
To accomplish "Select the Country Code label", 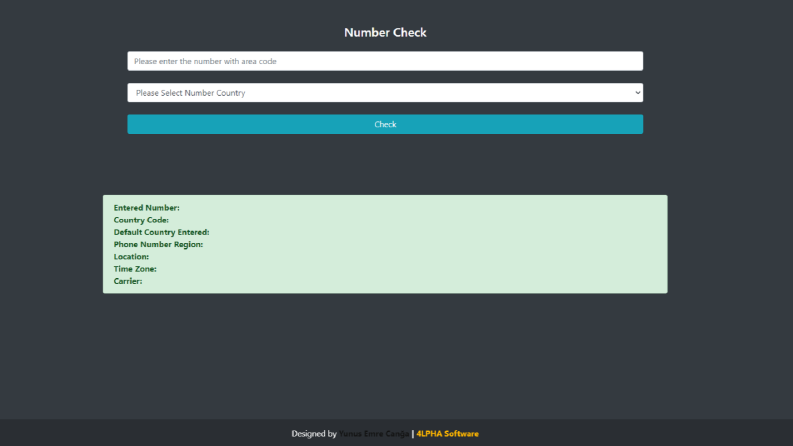I will (x=141, y=220).
